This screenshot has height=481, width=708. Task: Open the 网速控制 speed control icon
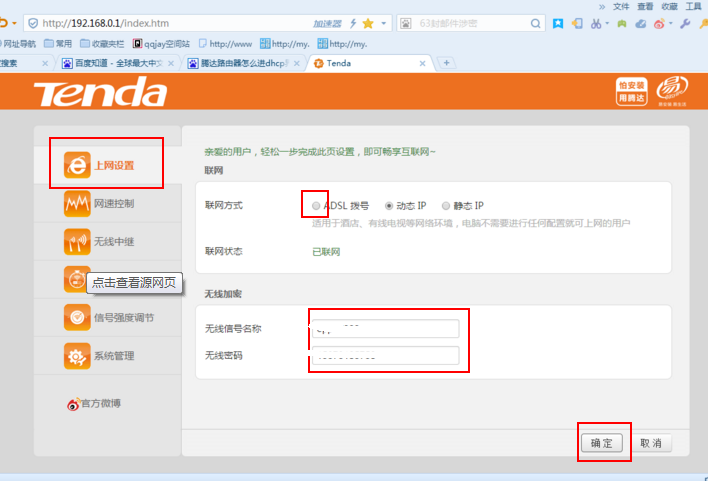[x=77, y=204]
